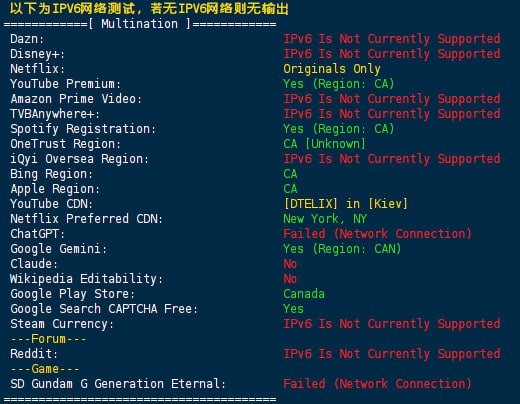Click the '---Forum---' section divider
Viewport: 520px width, 404px height.
pyautogui.click(x=48, y=339)
